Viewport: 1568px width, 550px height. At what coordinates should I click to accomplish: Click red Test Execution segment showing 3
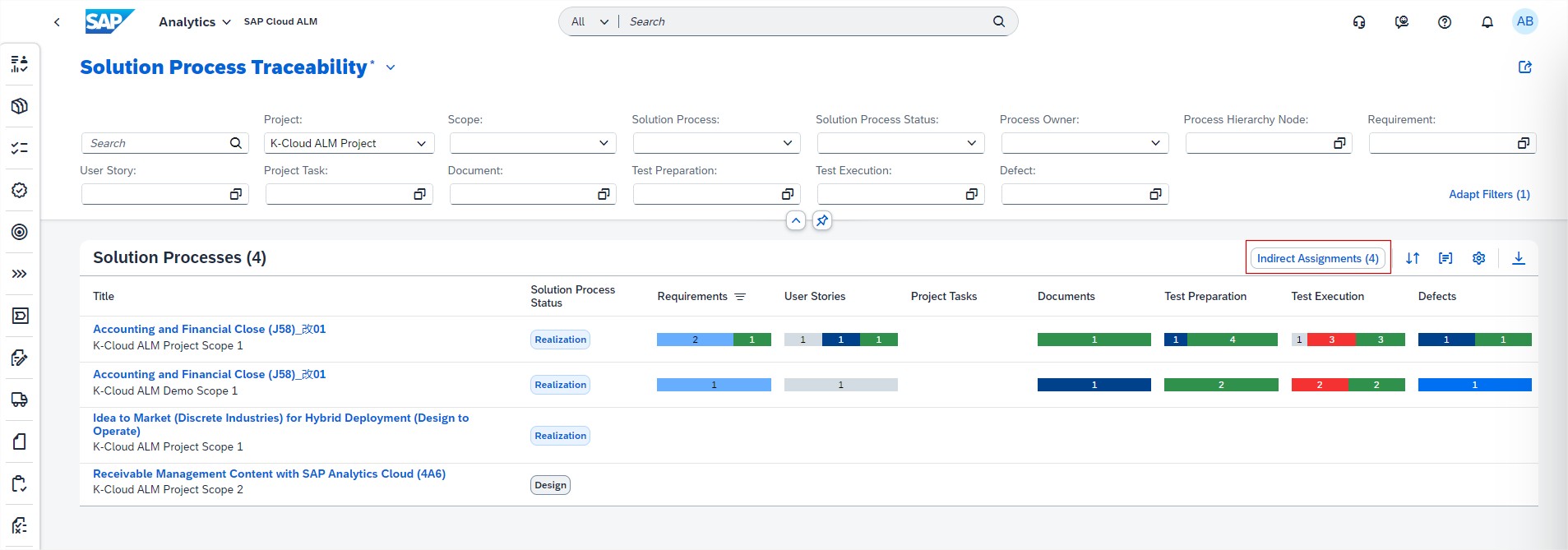pos(1331,340)
